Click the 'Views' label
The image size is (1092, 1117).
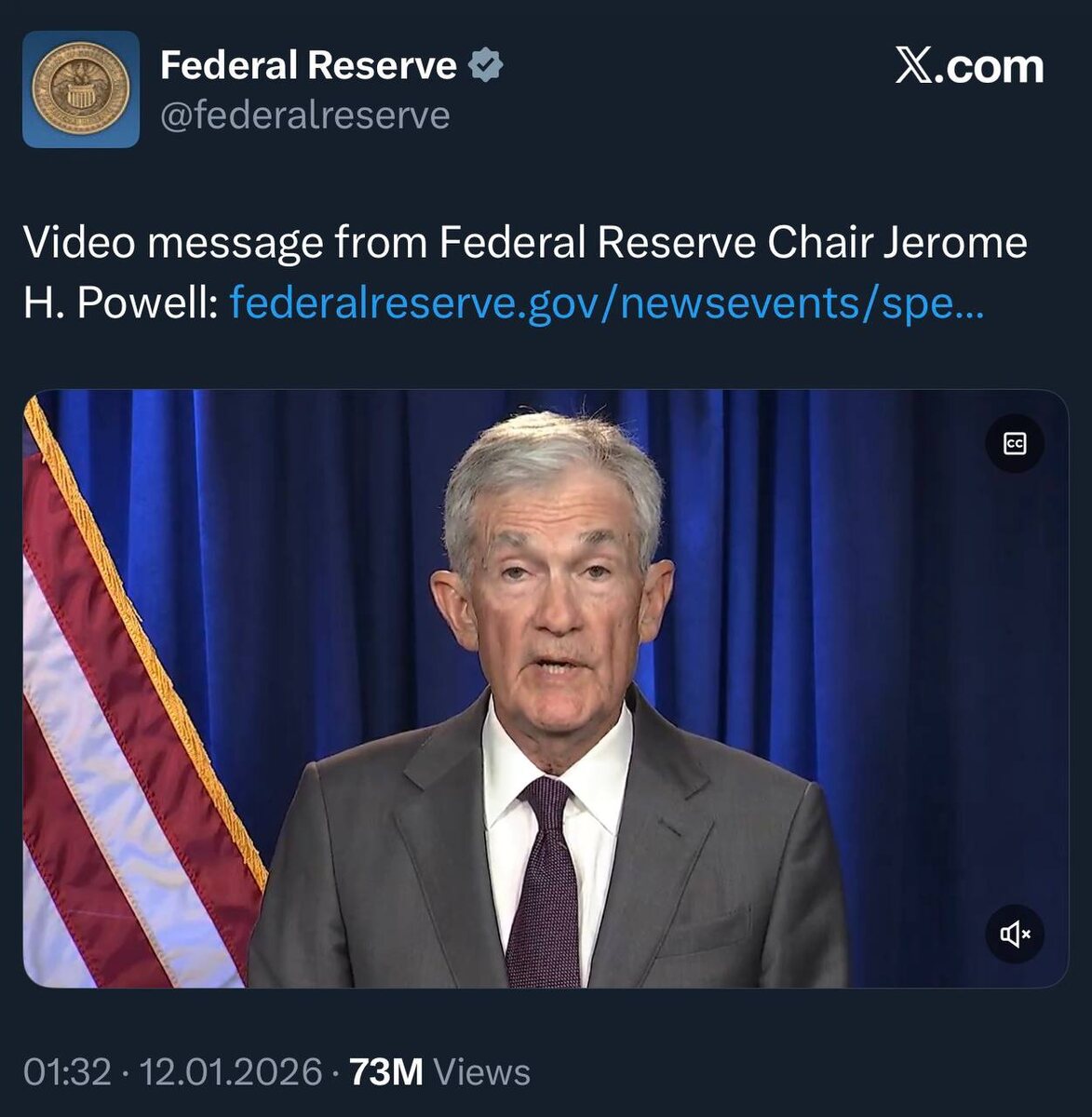[x=482, y=1071]
